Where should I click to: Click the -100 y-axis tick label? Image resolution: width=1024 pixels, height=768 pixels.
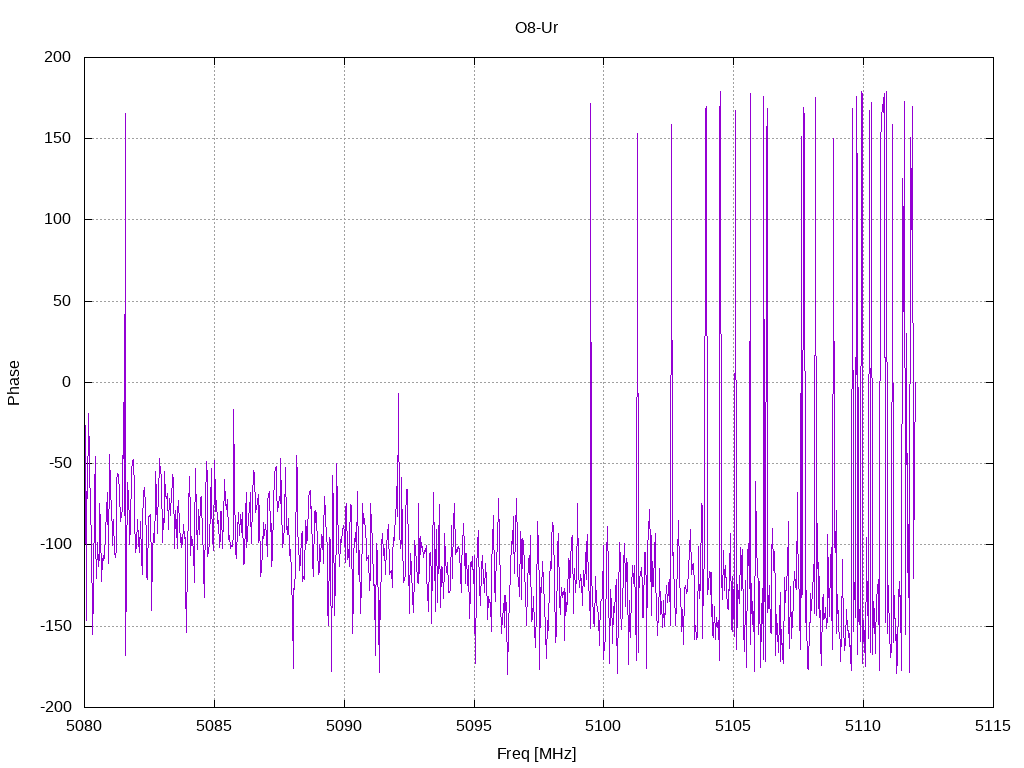[56, 545]
